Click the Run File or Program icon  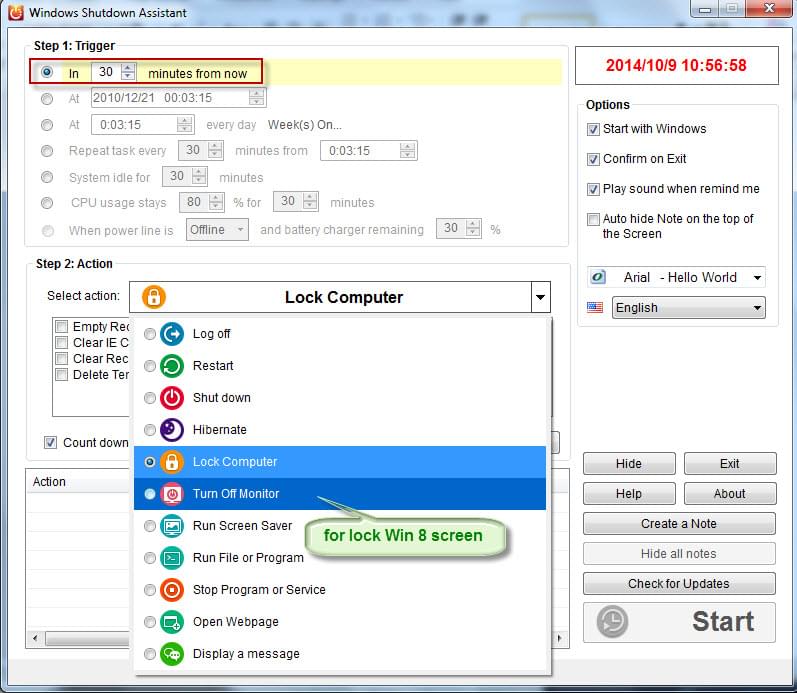tap(172, 558)
